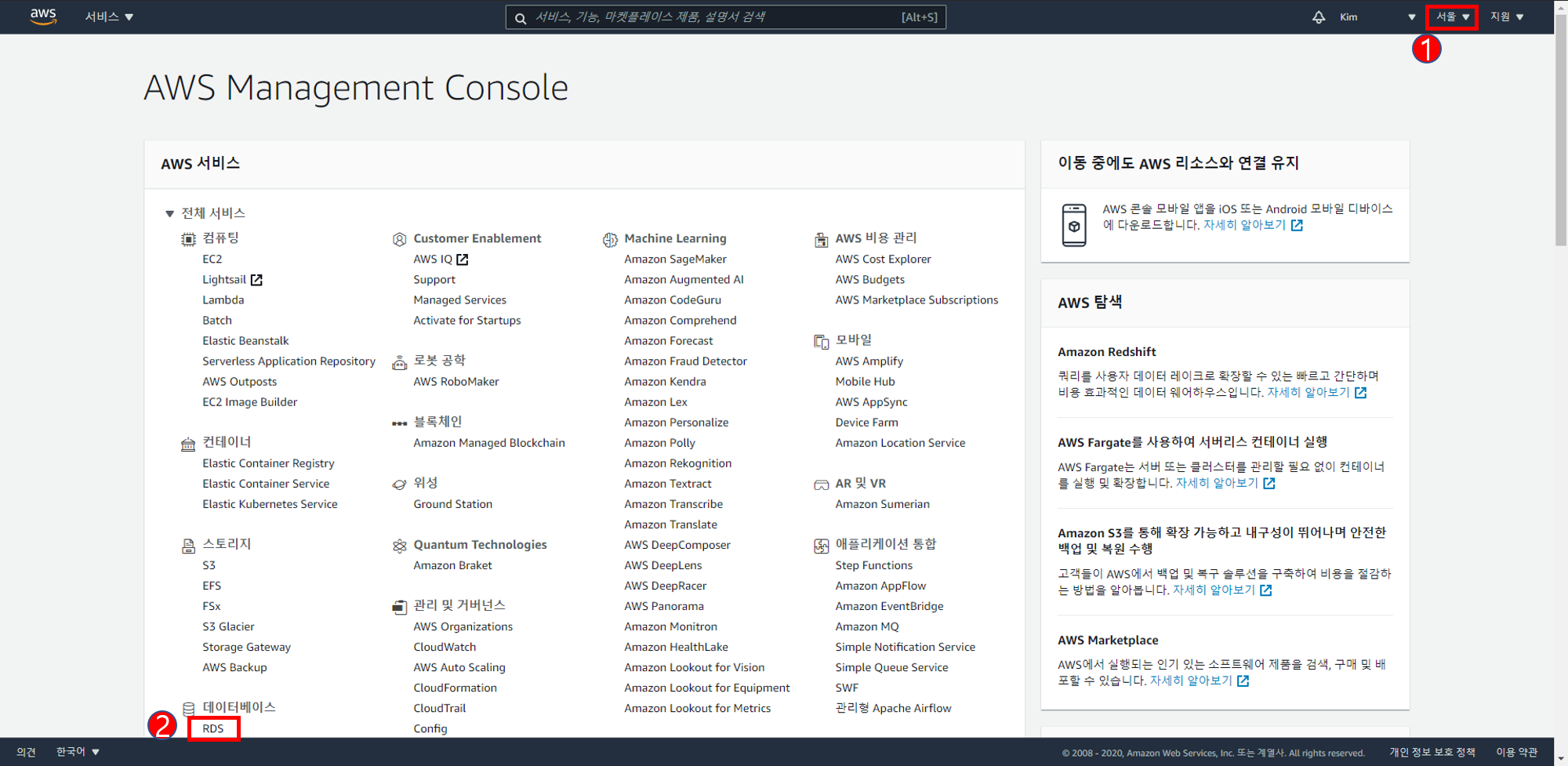The image size is (1568, 766).
Task: Open the EC2 service link
Action: click(212, 260)
